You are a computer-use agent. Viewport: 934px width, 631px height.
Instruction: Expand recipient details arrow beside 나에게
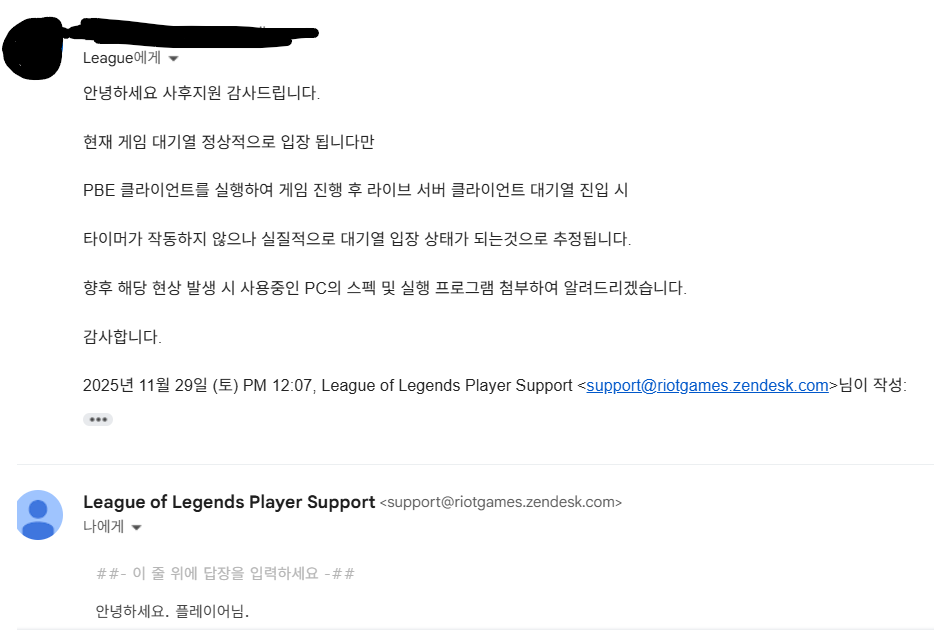(x=136, y=527)
